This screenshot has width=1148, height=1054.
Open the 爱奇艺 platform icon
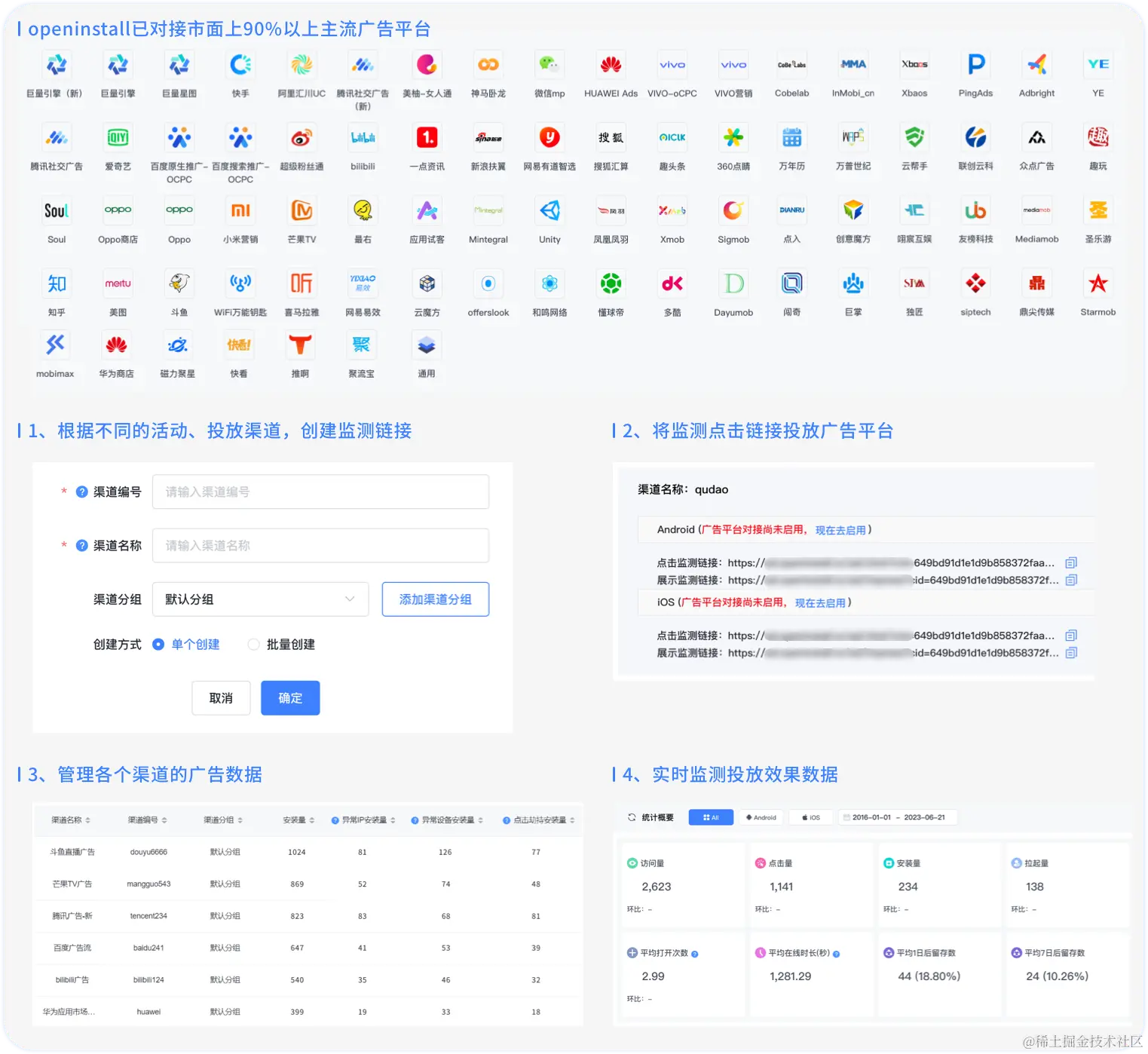point(118,138)
